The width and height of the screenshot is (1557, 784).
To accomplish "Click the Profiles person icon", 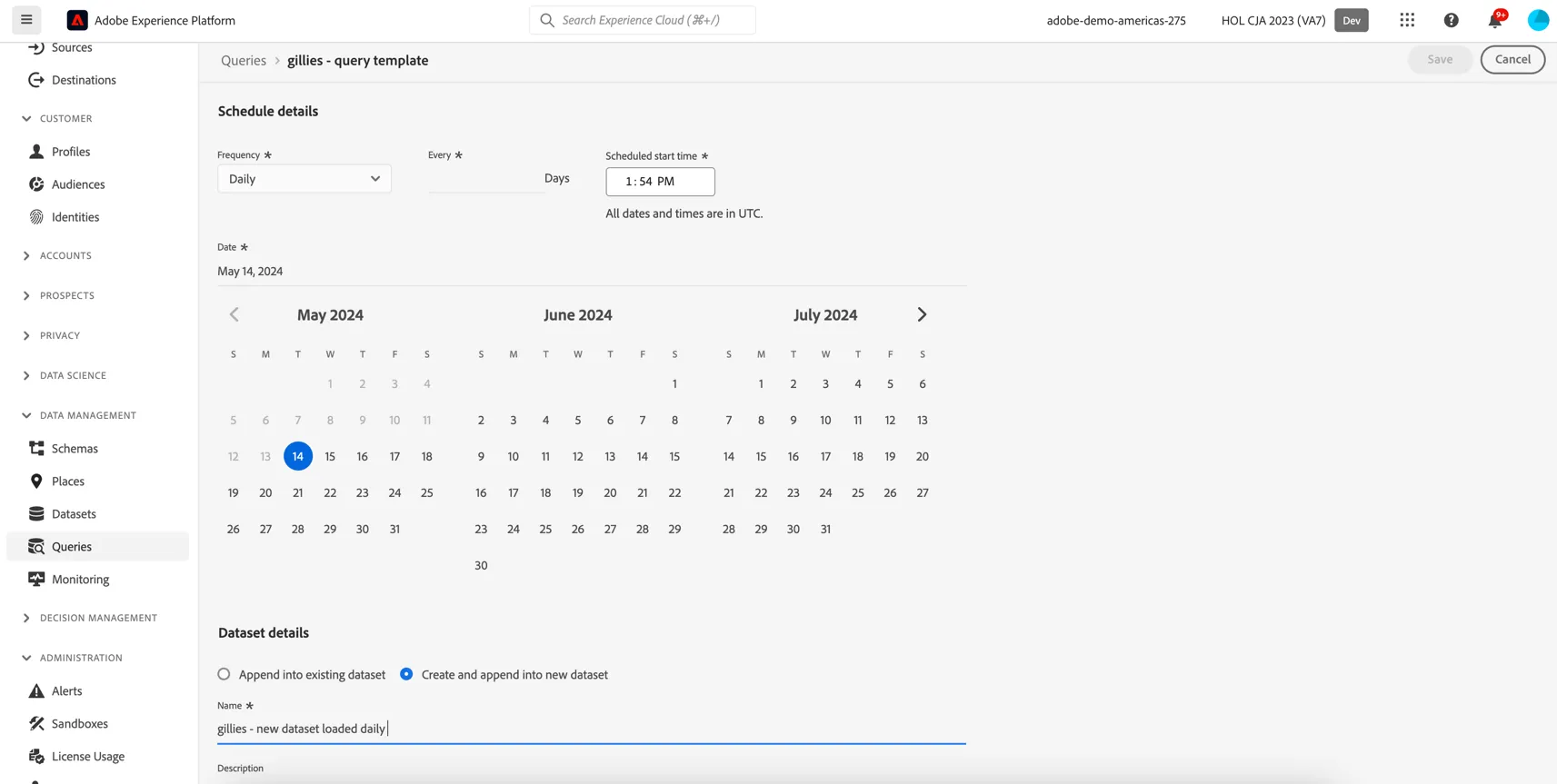I will (x=36, y=152).
